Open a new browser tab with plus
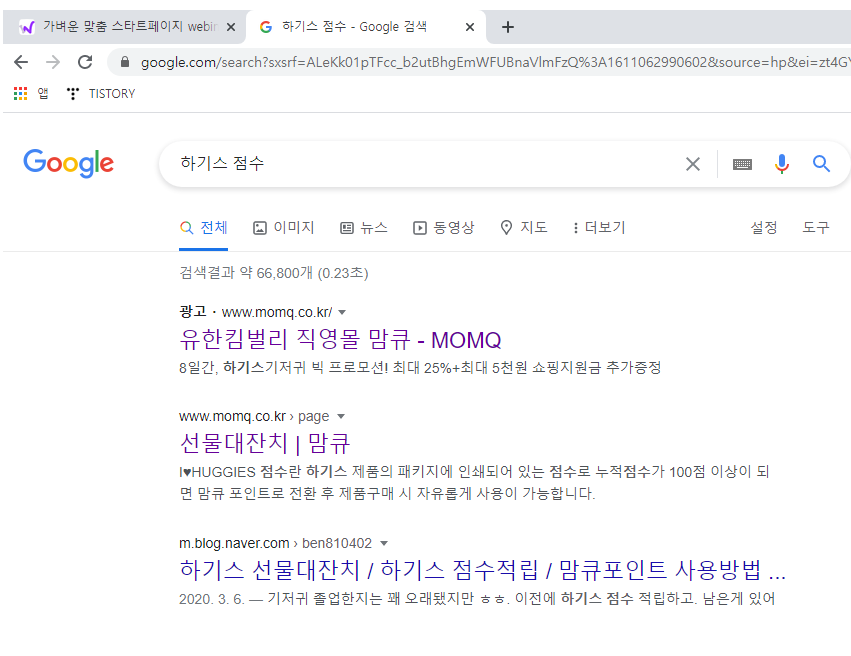This screenshot has width=851, height=656. point(507,27)
